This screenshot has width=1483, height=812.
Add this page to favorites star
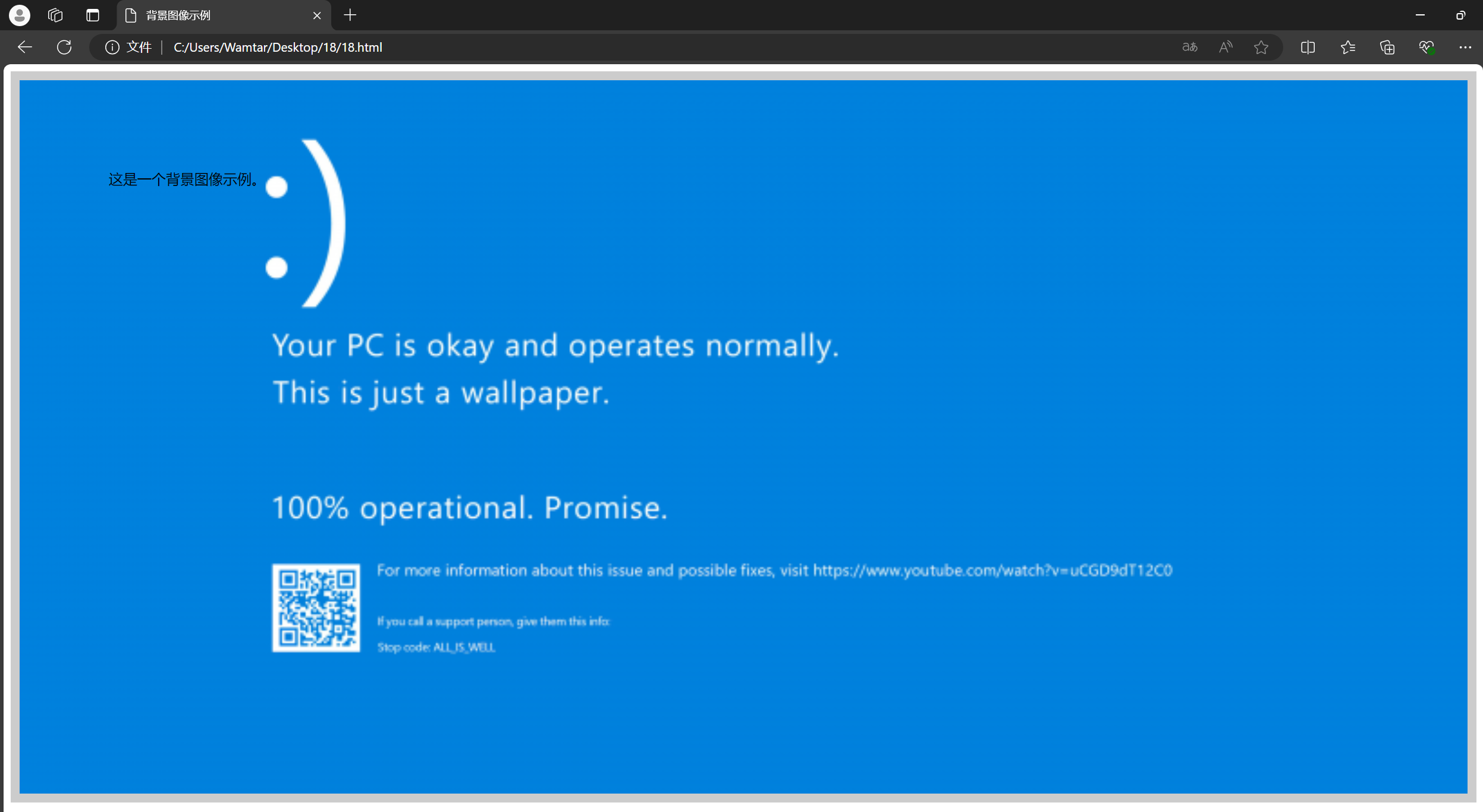tap(1261, 47)
